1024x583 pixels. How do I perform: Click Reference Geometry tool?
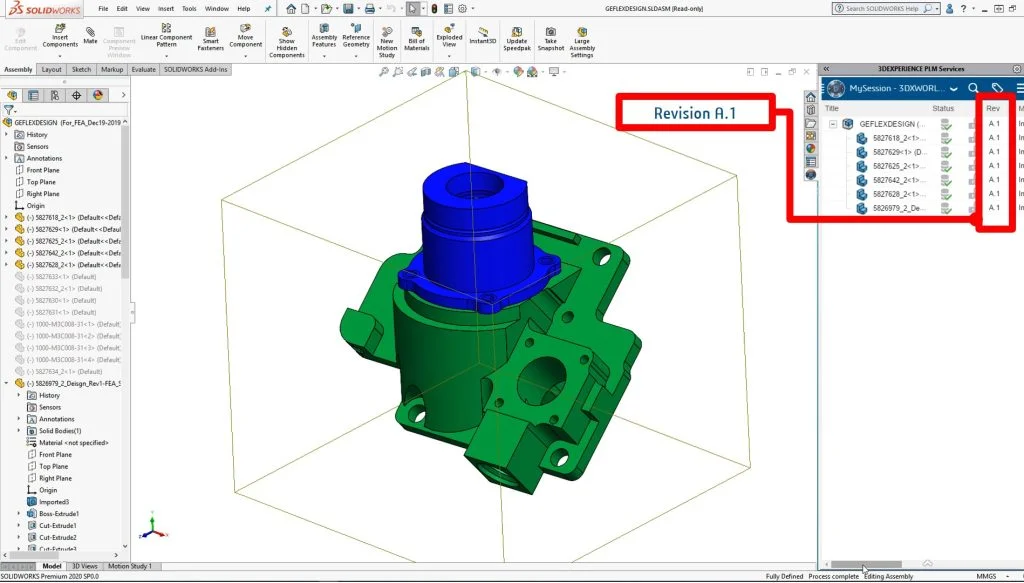356,37
